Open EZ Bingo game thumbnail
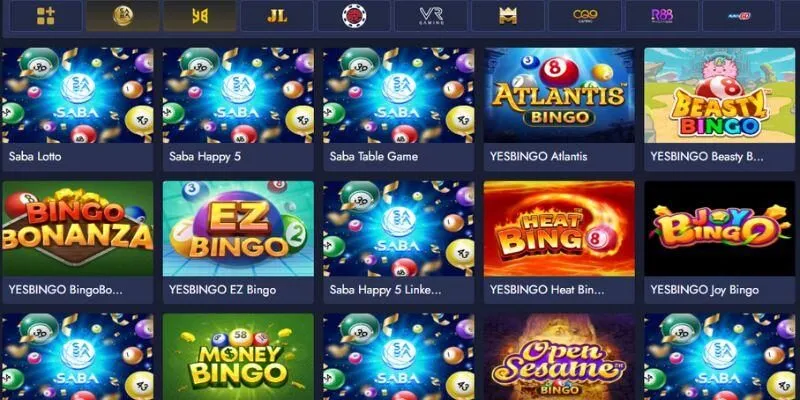 coord(238,229)
